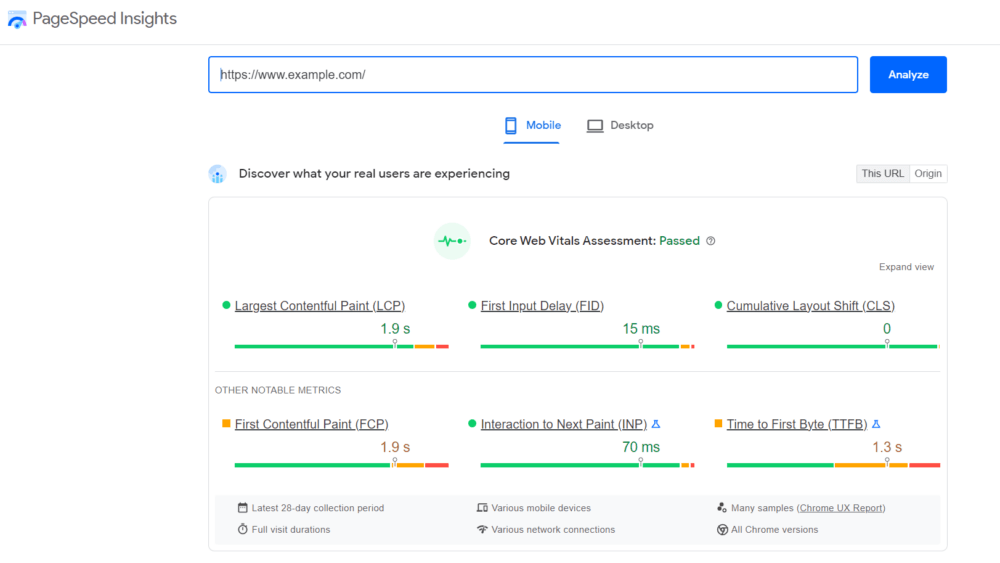Click the experimental flask icon next to INP

pos(656,424)
